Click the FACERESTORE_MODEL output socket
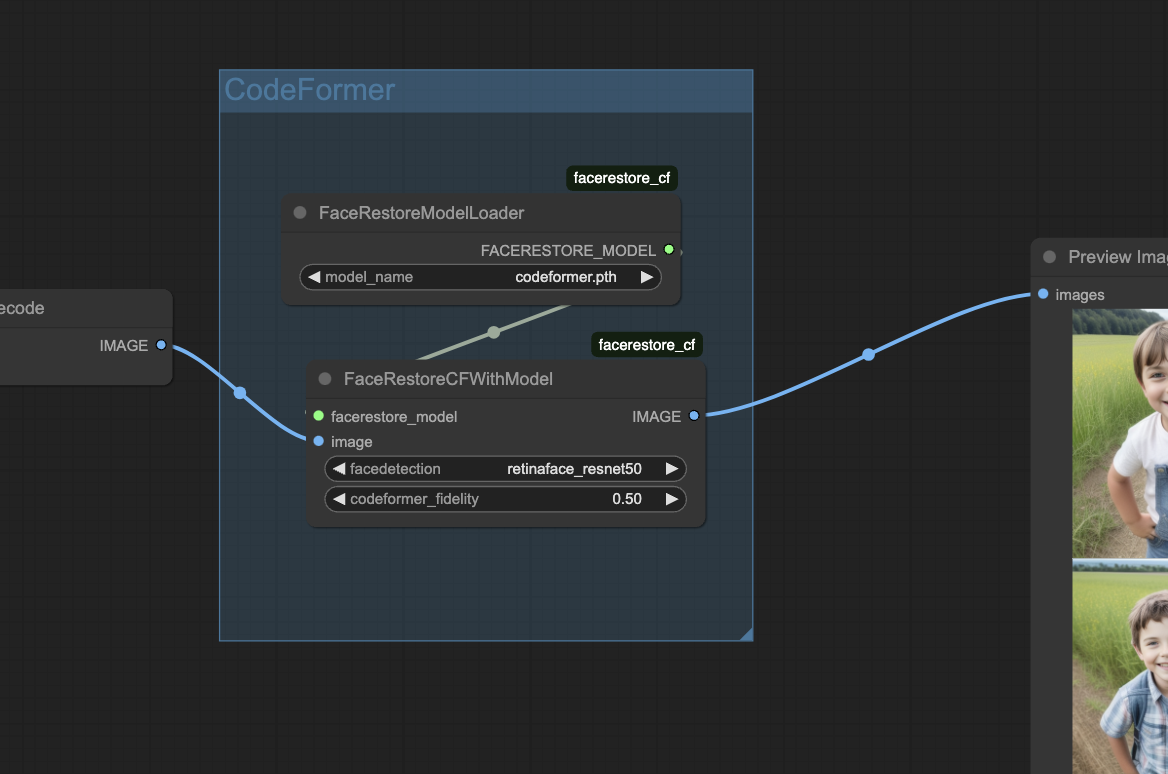Screen dimensions: 1168x774 (669, 250)
